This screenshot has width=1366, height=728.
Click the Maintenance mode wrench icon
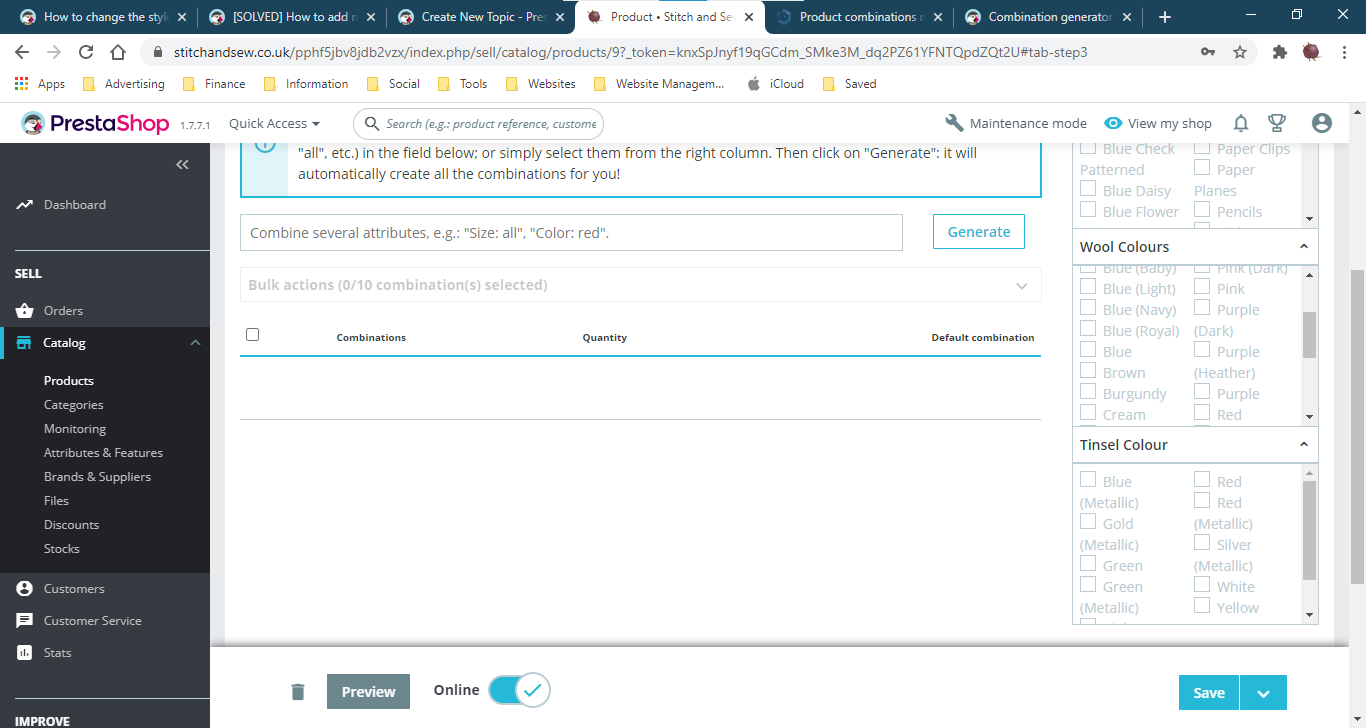(x=954, y=123)
